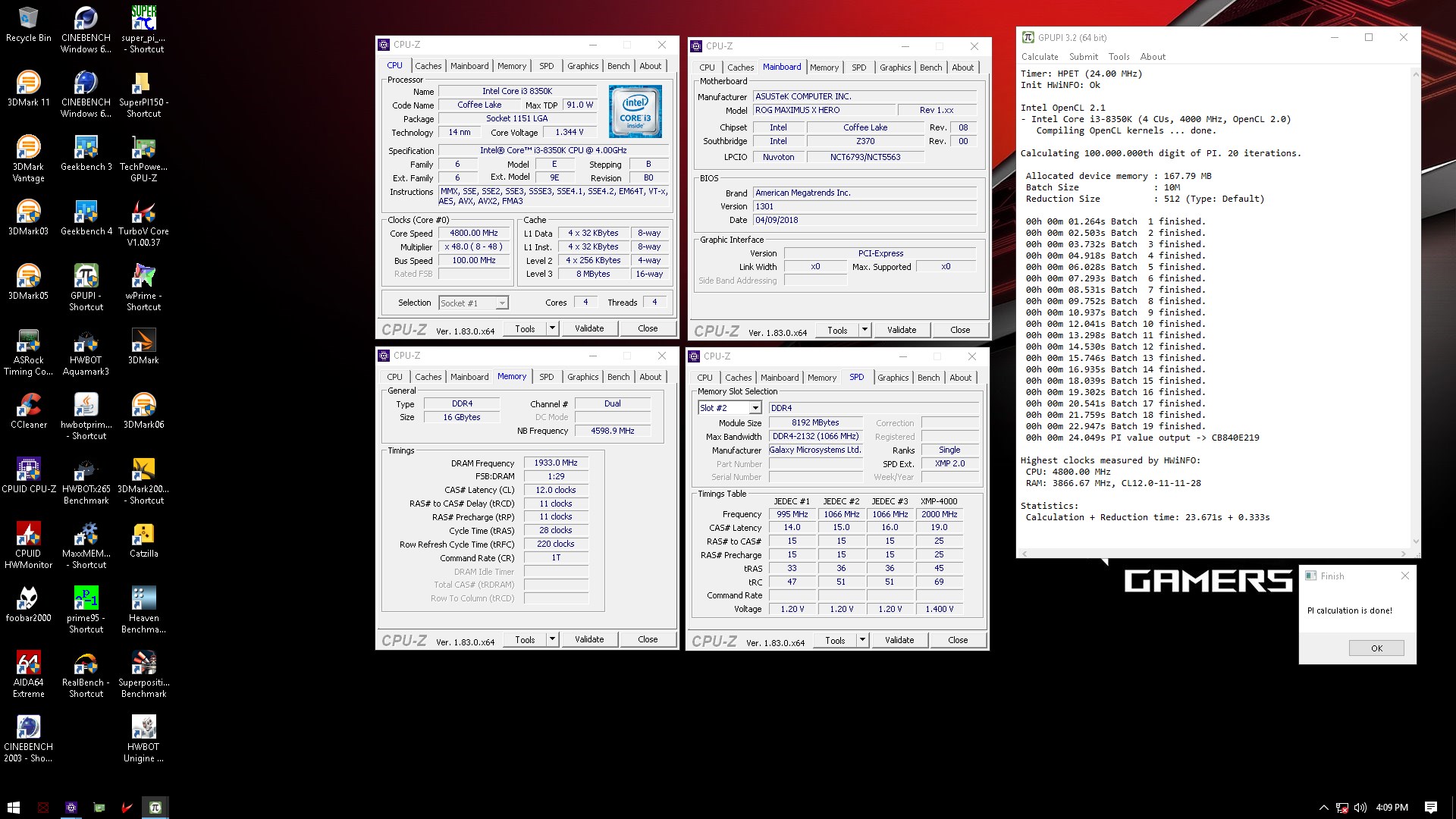Open Submit menu in GPUPI
The width and height of the screenshot is (1456, 819).
[1083, 57]
